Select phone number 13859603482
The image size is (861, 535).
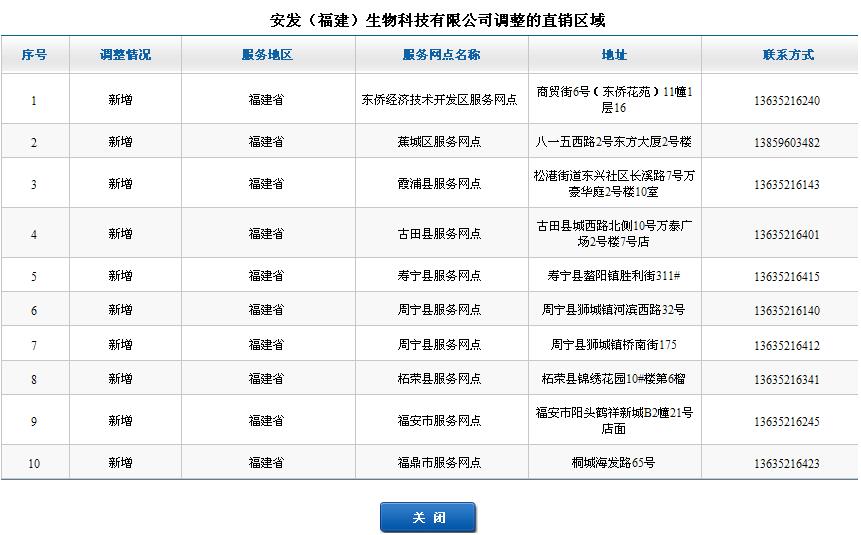[787, 143]
